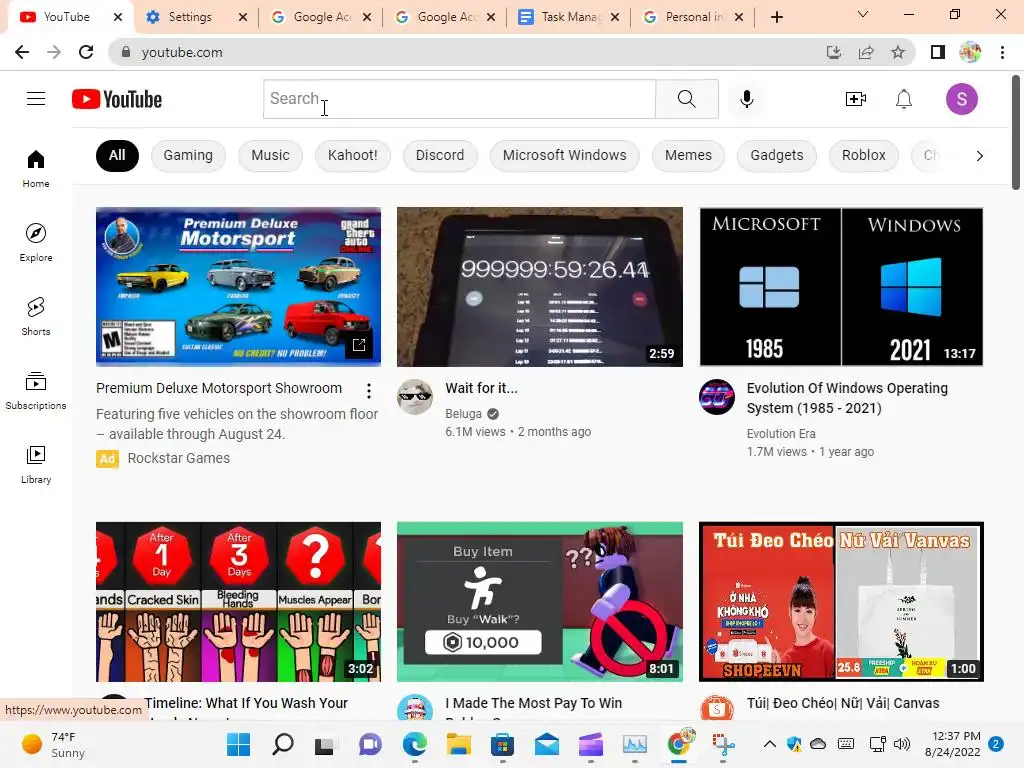Switch to the Task Manager browser tab
1024x768 pixels.
569,17
